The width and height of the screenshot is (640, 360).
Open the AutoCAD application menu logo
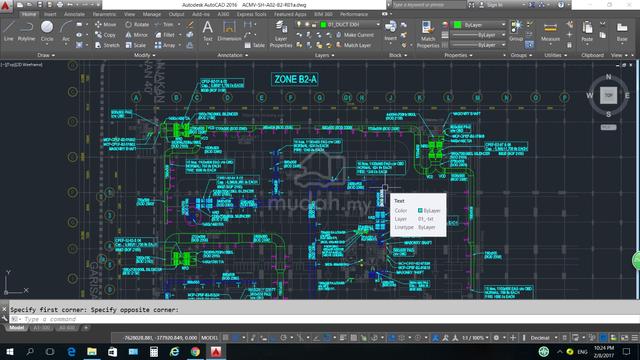6,6
